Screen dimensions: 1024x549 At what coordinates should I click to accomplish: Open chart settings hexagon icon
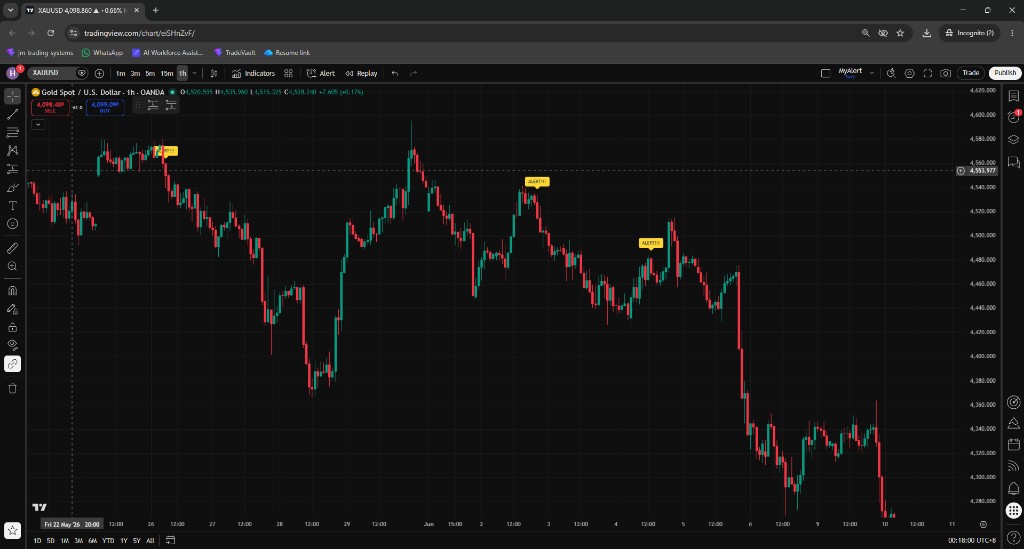click(909, 73)
